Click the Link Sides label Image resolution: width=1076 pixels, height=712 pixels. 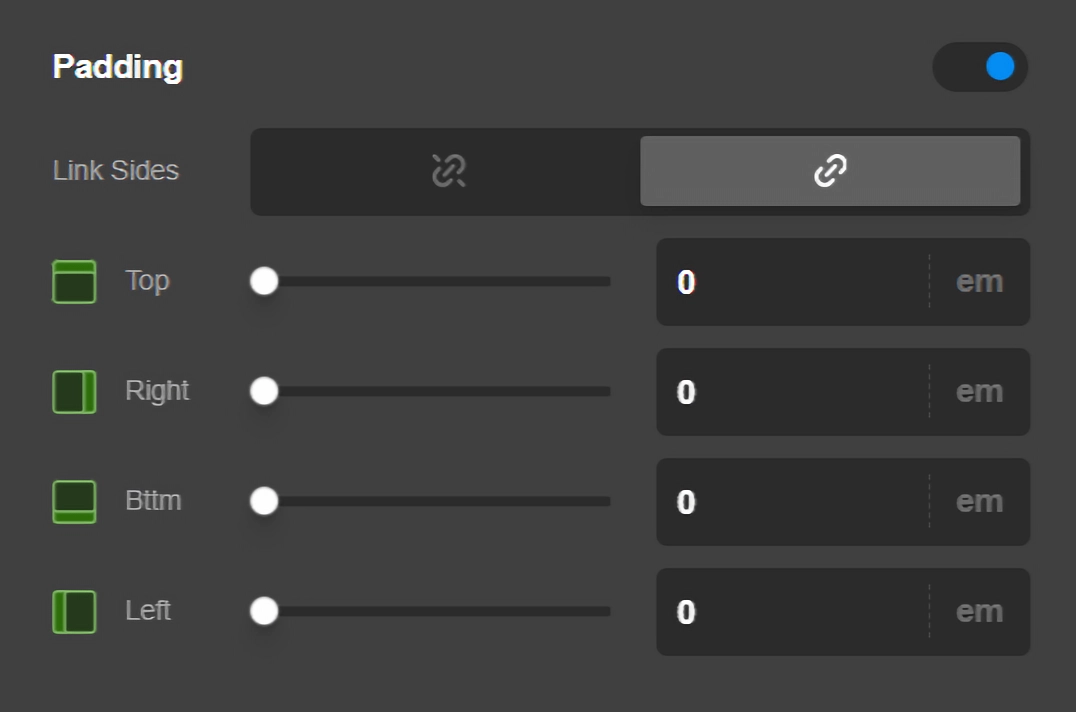116,171
